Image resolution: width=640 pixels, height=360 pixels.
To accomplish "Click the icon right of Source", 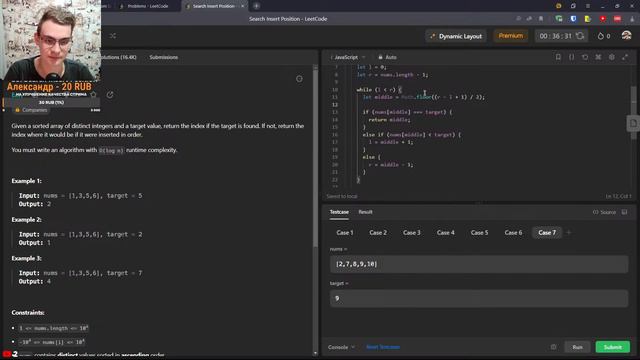I will point(624,212).
